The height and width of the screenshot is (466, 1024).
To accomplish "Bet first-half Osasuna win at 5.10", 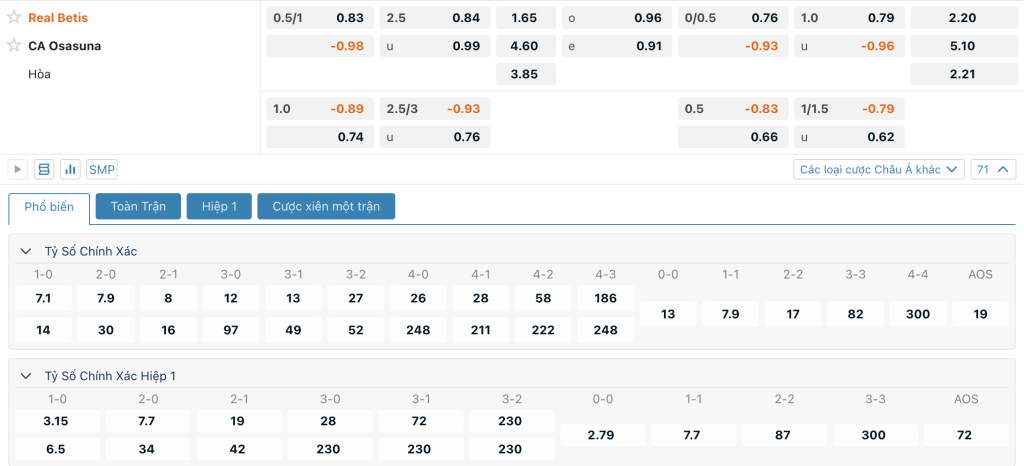I will point(963,46).
